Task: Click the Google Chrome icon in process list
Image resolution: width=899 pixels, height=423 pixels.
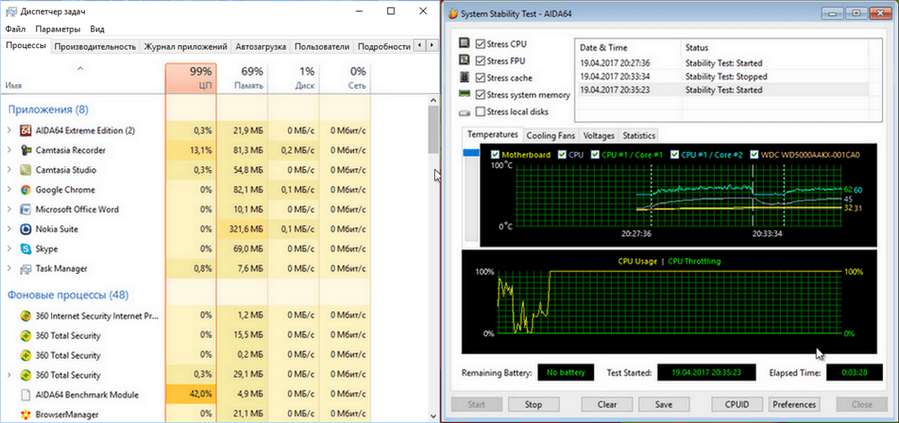Action: pyautogui.click(x=25, y=189)
